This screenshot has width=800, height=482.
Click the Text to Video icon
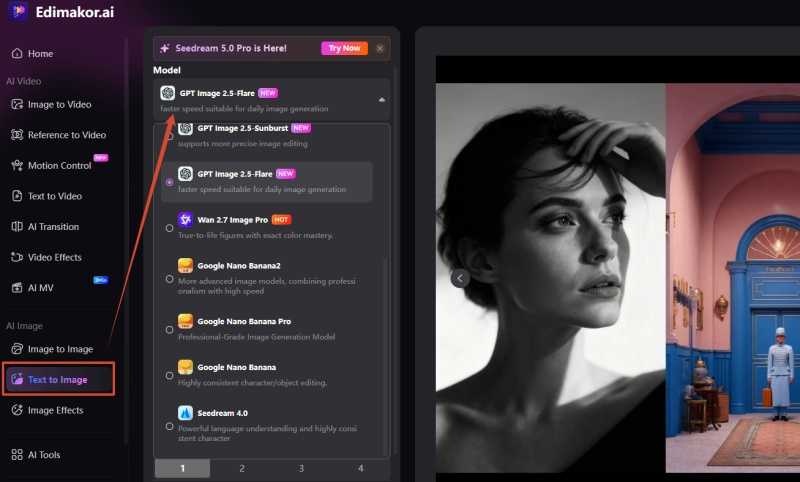(17, 196)
